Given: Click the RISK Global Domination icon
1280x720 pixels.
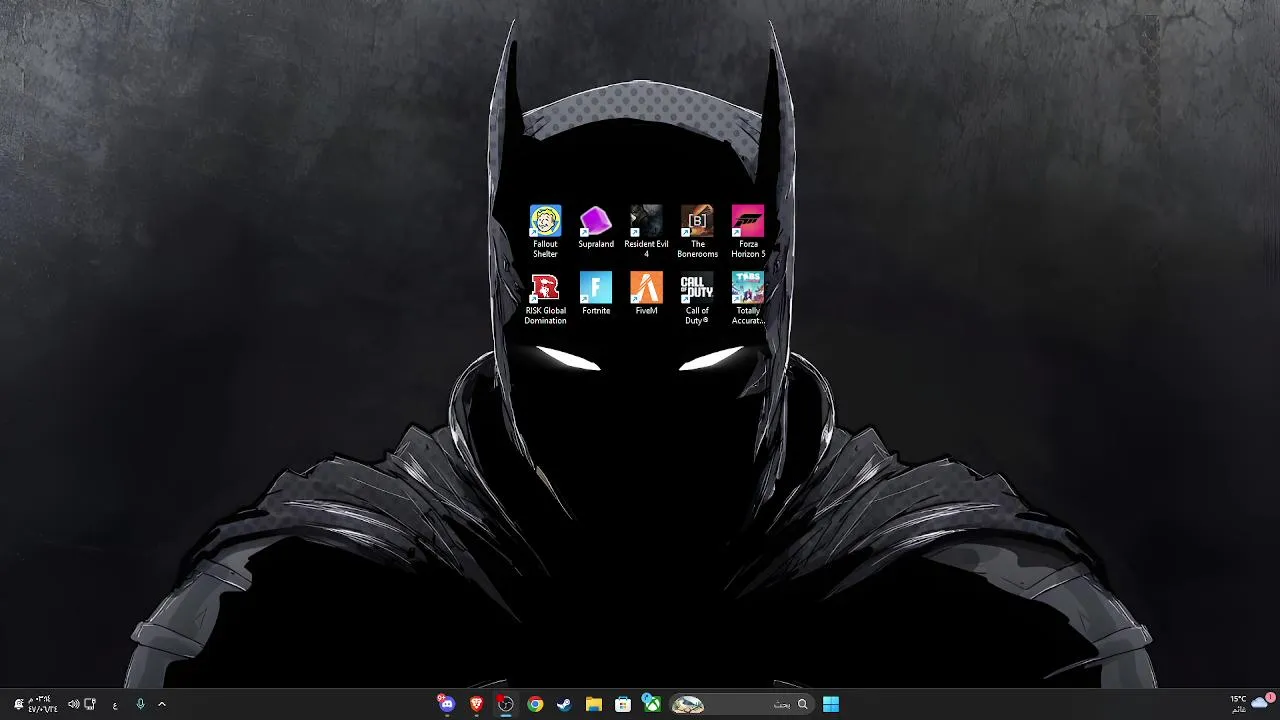Looking at the screenshot, I should point(545,299).
